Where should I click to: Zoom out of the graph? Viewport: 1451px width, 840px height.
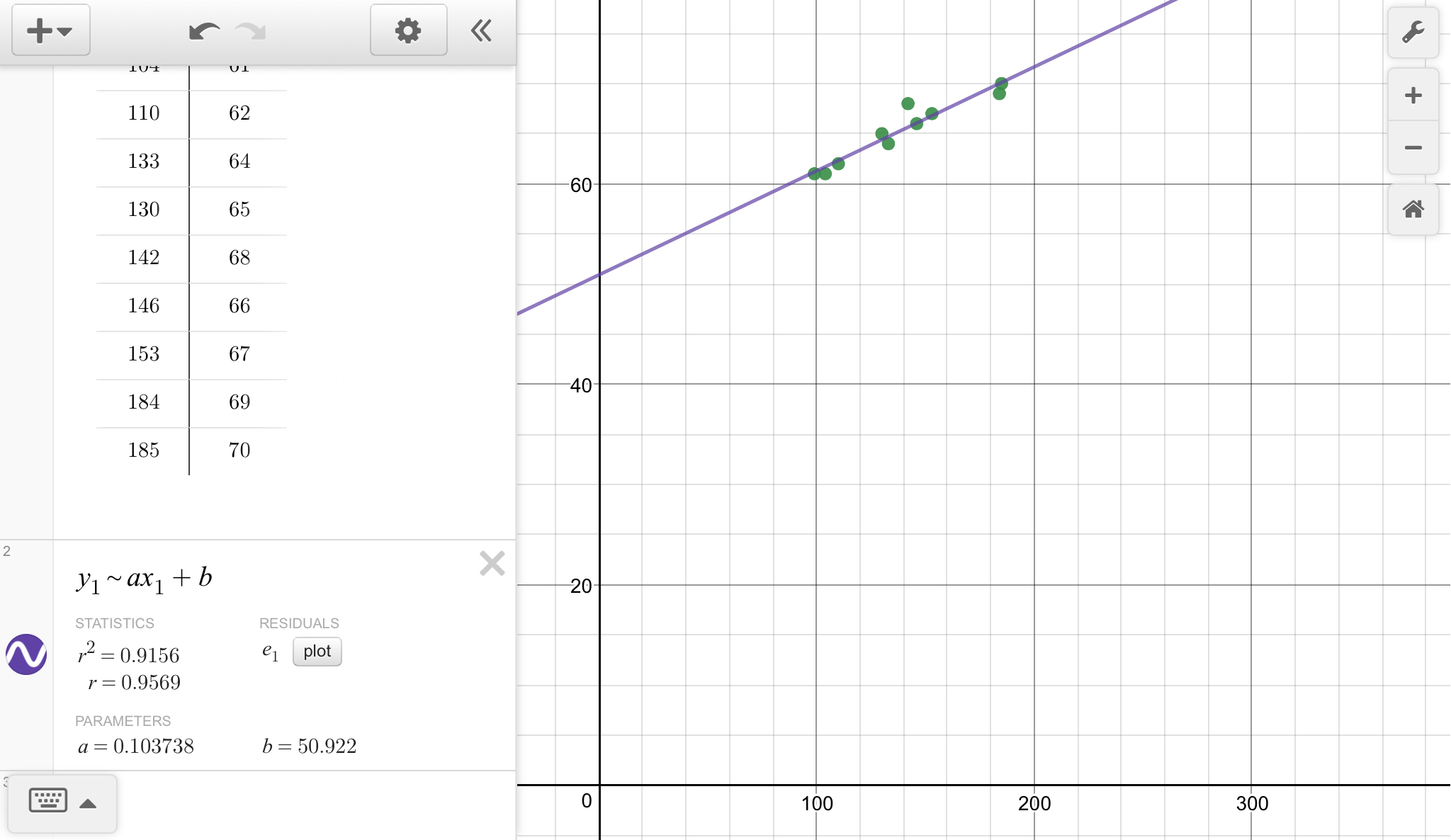click(1413, 147)
